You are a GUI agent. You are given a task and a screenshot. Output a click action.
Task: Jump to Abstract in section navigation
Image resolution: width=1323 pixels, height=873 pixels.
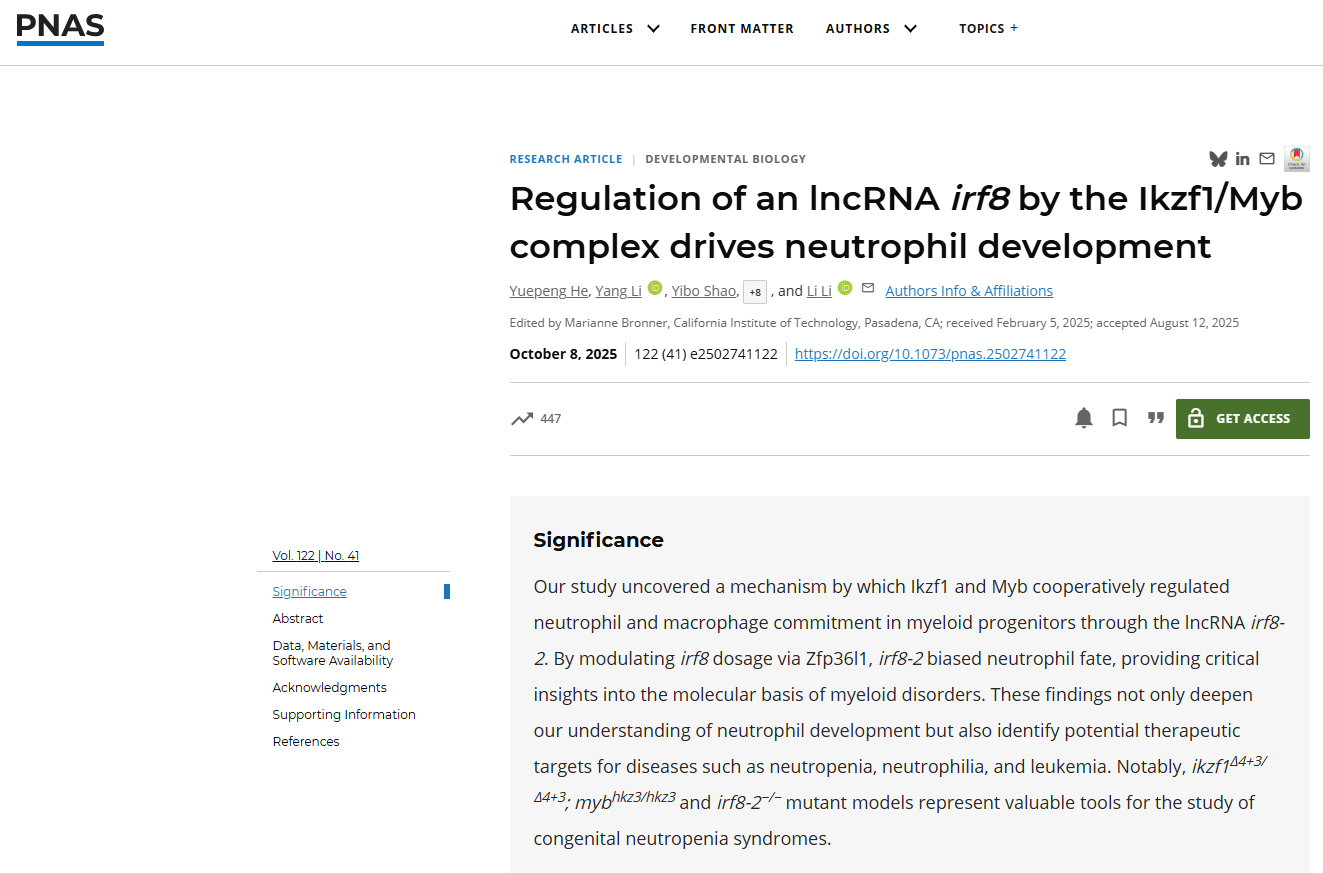point(298,618)
